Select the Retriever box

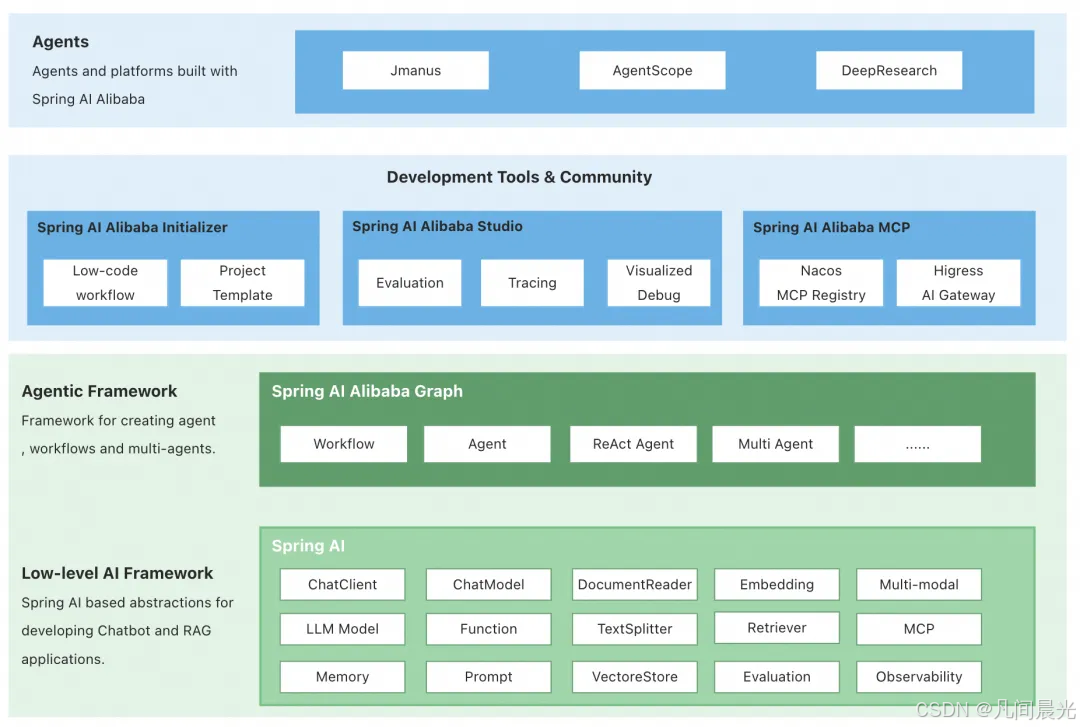point(777,628)
